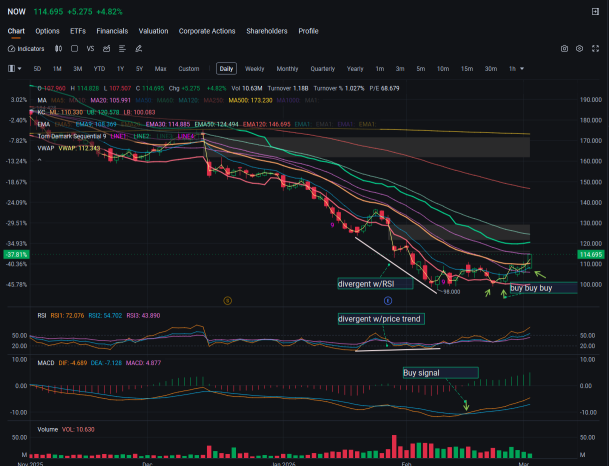Open chart settings hexagon icon
The height and width of the screenshot is (466, 609).
(x=579, y=49)
